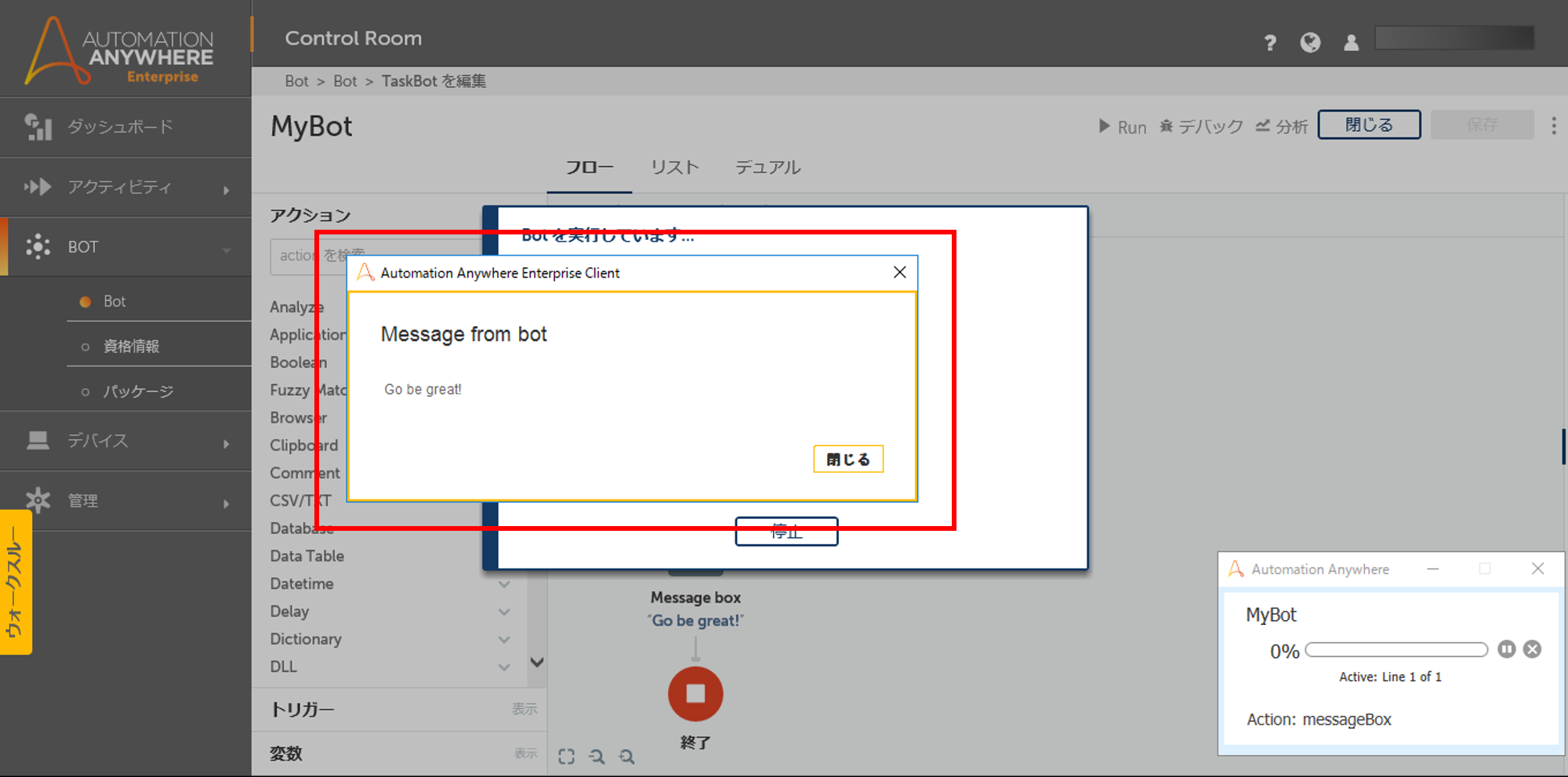Image resolution: width=1568 pixels, height=777 pixels.
Task: Expand the Dictionary action group
Action: (x=504, y=640)
